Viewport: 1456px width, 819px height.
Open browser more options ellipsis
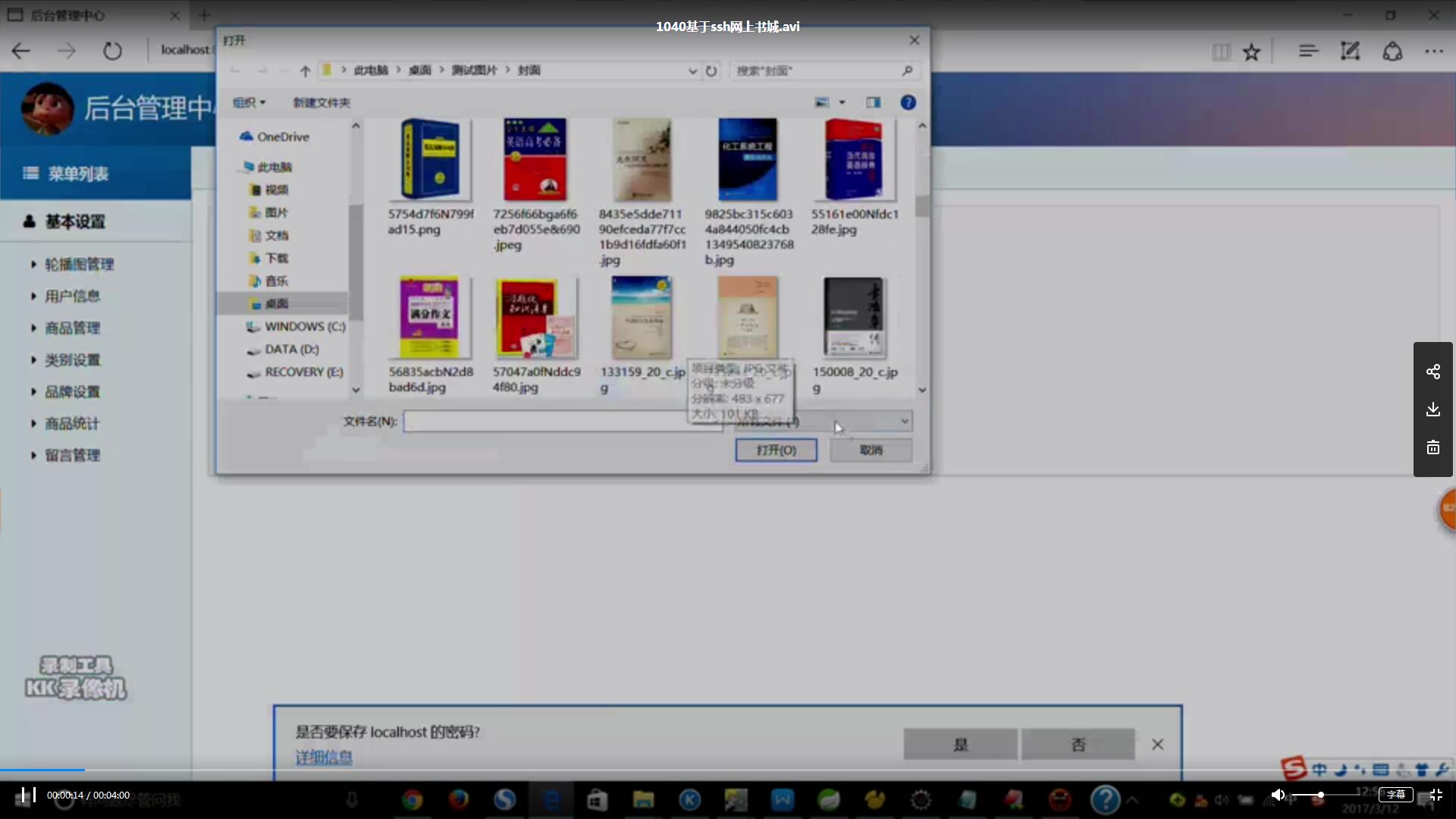click(1434, 51)
